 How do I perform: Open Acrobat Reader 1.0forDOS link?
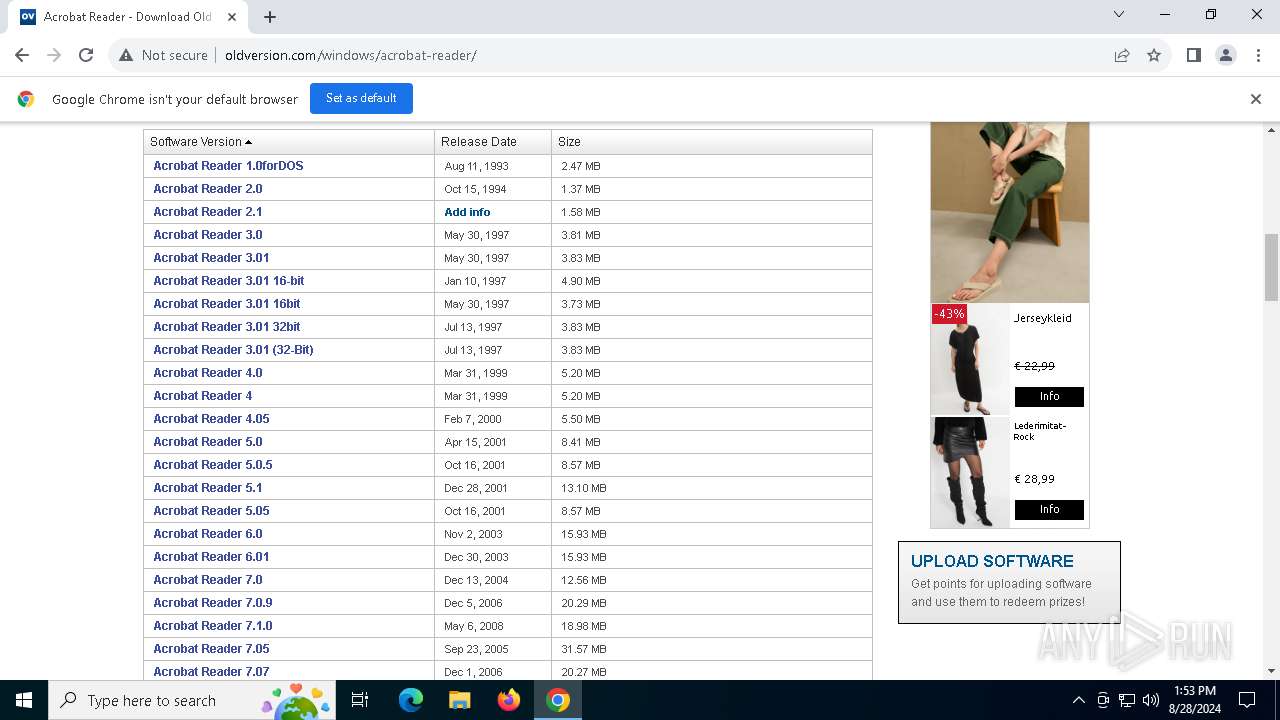tap(228, 166)
